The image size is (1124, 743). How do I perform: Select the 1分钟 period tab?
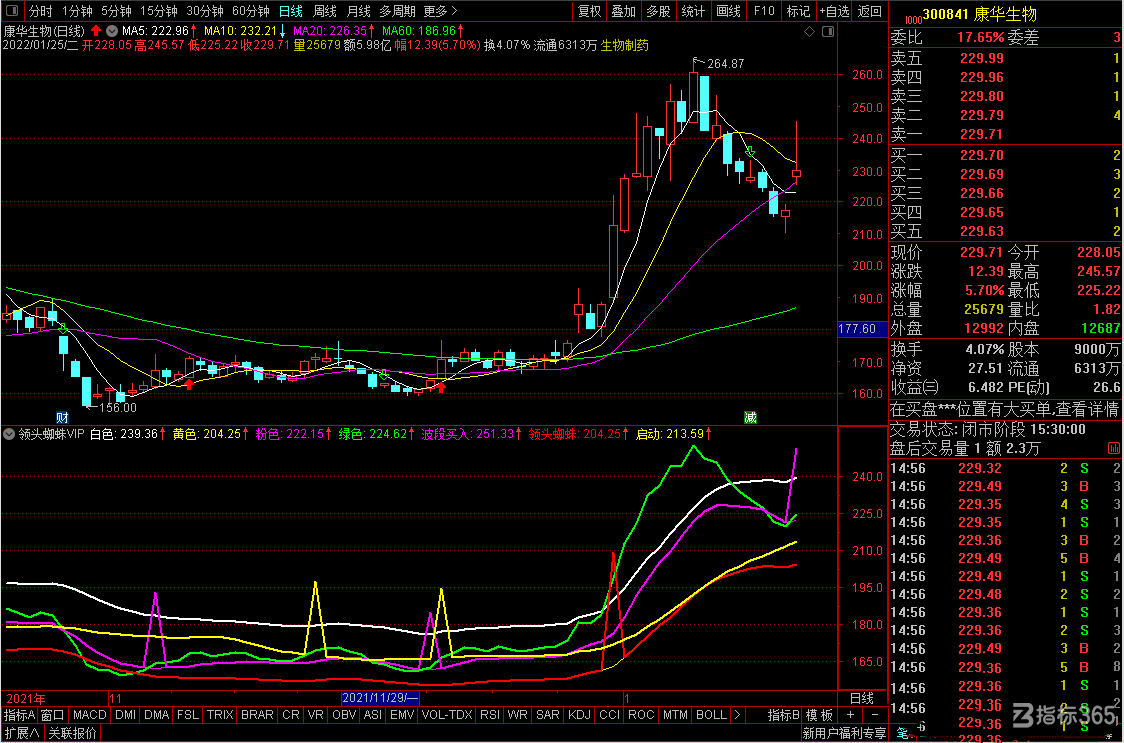click(x=77, y=11)
